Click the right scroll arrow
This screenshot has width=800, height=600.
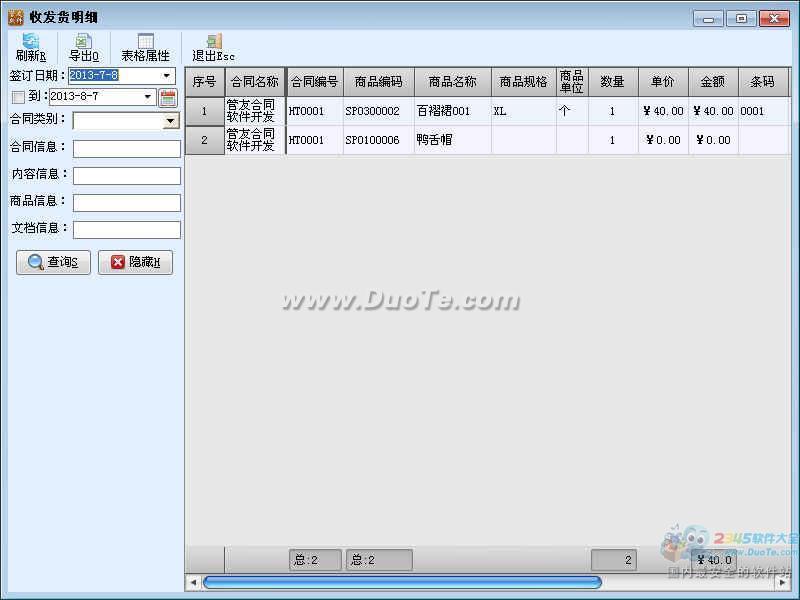[x=782, y=582]
